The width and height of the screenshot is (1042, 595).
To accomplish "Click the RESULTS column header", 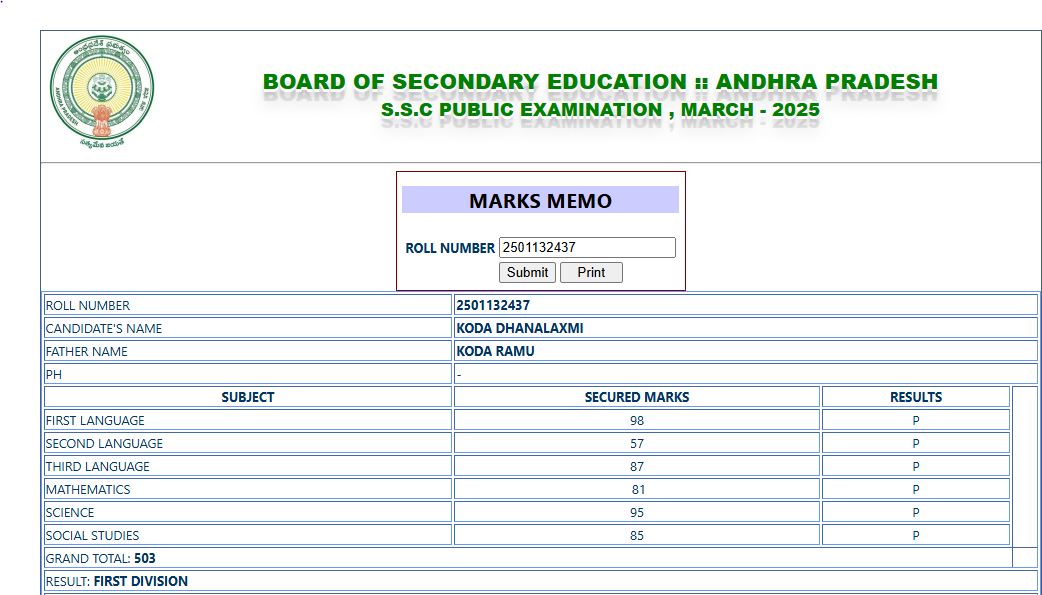I will pos(916,397).
